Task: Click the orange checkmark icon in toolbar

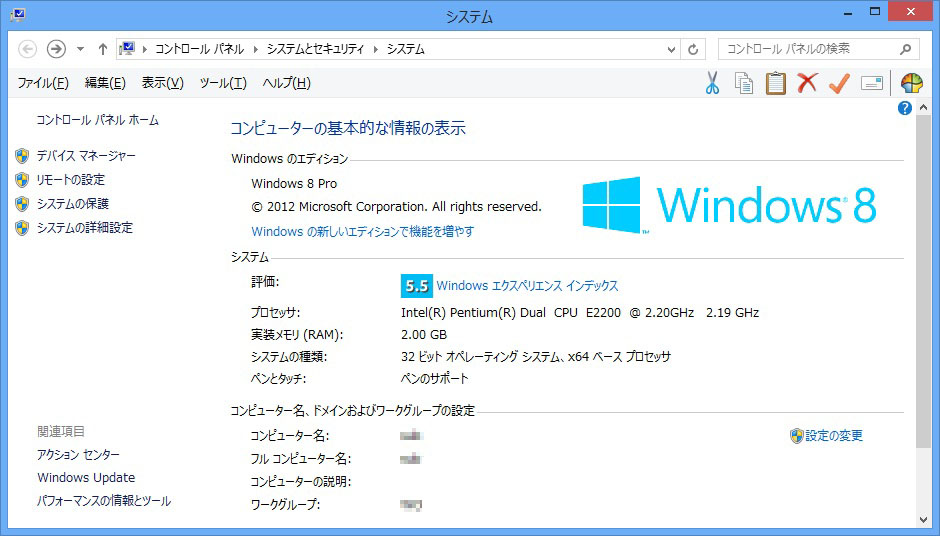Action: tap(839, 83)
